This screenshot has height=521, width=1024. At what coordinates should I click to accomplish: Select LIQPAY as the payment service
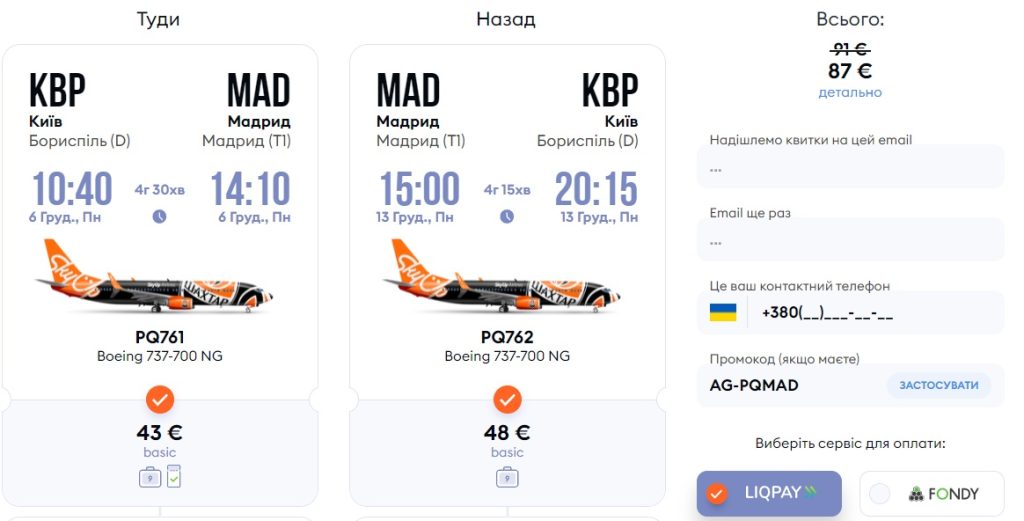pos(770,493)
